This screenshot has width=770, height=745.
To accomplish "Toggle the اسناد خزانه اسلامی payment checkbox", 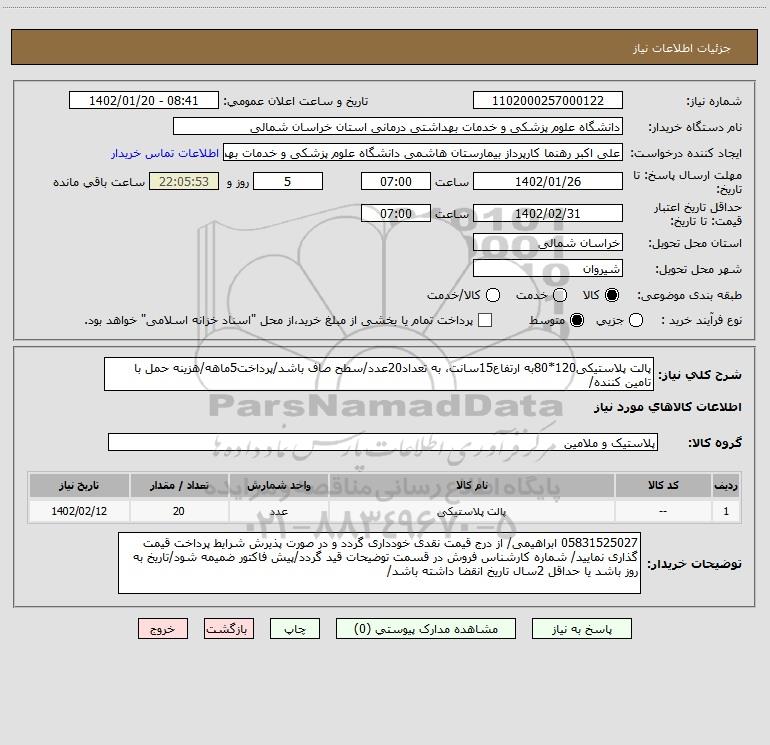I will point(485,320).
